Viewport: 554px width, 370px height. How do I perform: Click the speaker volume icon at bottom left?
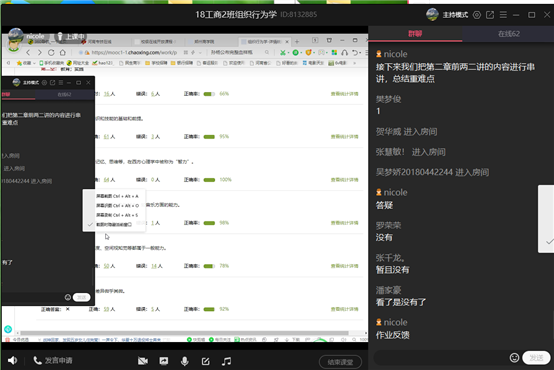click(x=13, y=360)
